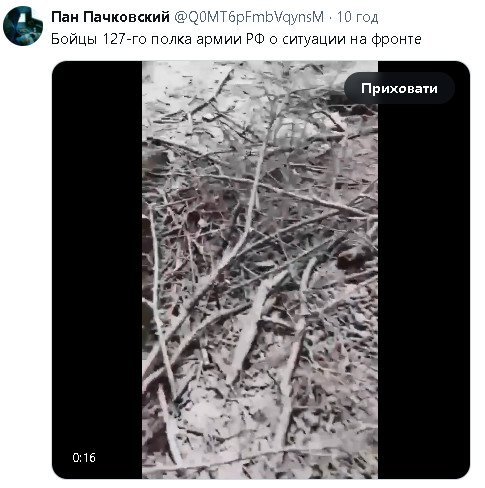Click the word полка in the tweet text

(x=171, y=39)
